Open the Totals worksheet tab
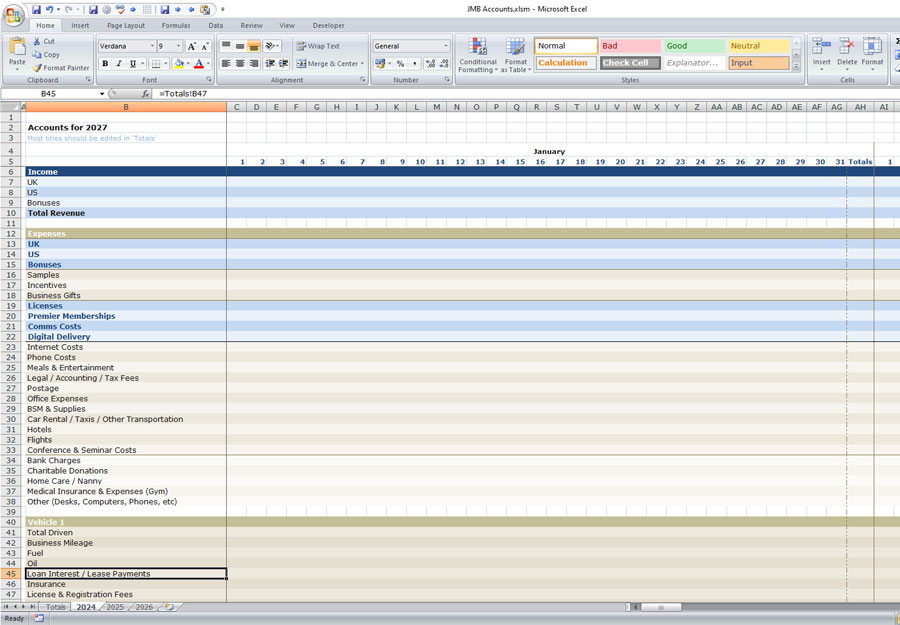The image size is (900, 625). pos(56,607)
